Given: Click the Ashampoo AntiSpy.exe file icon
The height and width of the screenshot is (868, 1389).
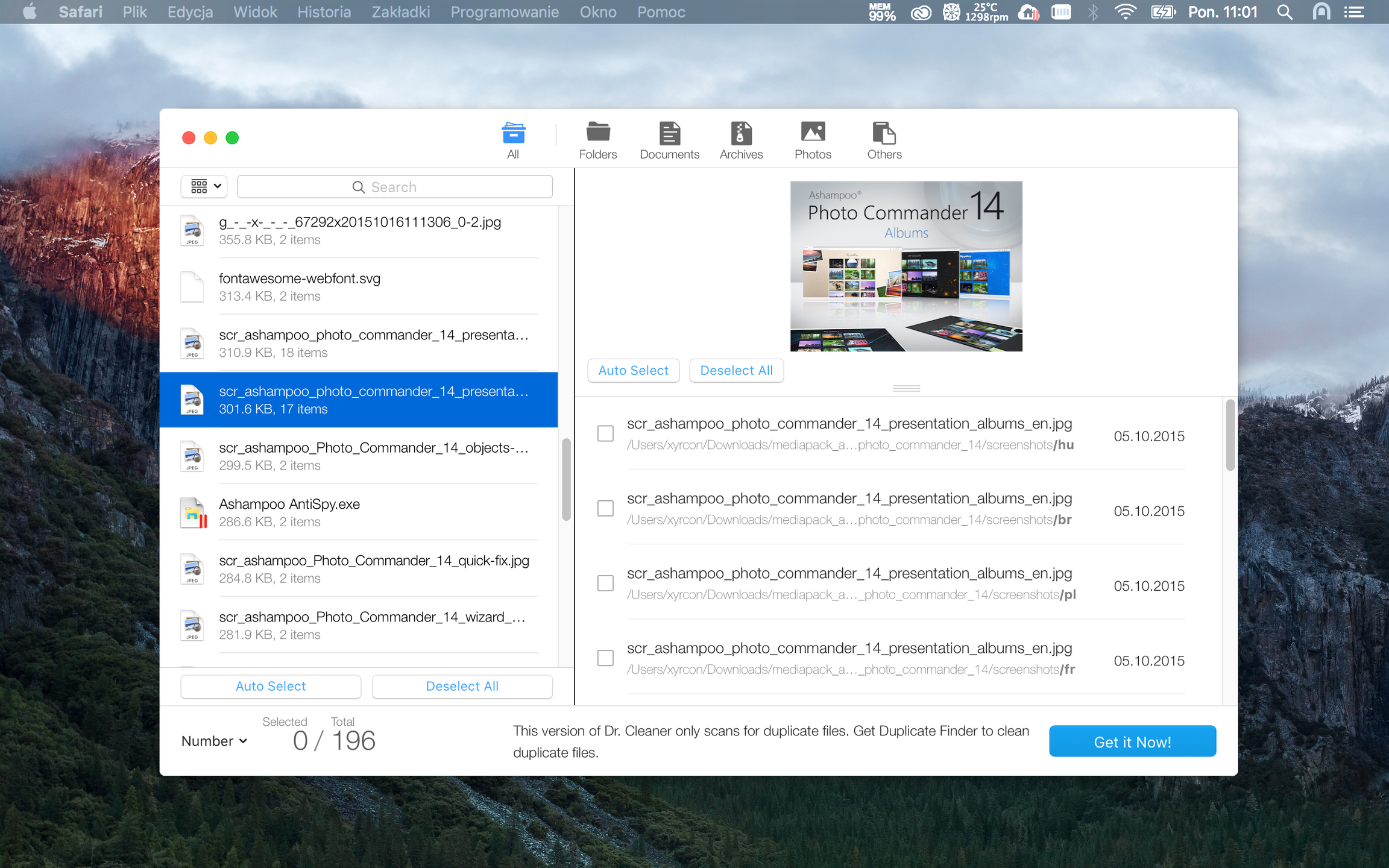Looking at the screenshot, I should click(194, 513).
